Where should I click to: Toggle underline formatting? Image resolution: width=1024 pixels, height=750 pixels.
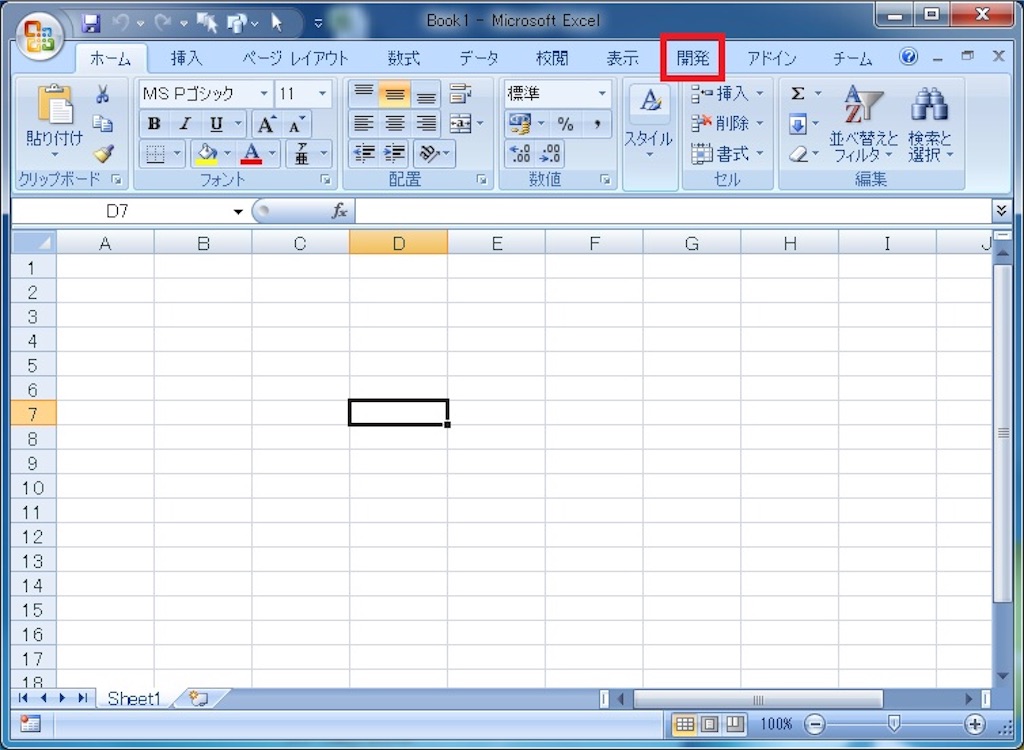click(x=216, y=123)
